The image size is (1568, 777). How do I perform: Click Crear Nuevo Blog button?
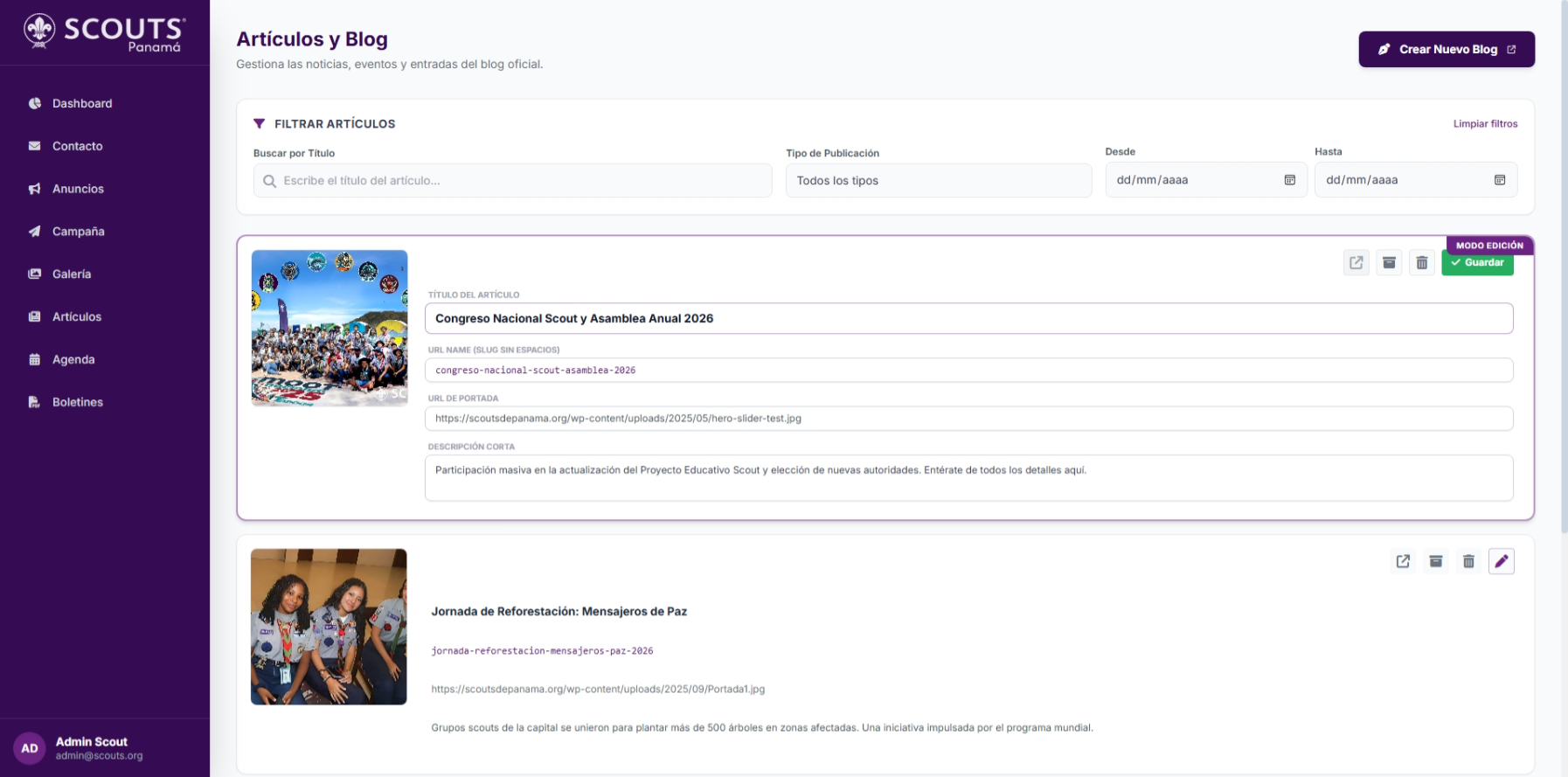coord(1447,49)
